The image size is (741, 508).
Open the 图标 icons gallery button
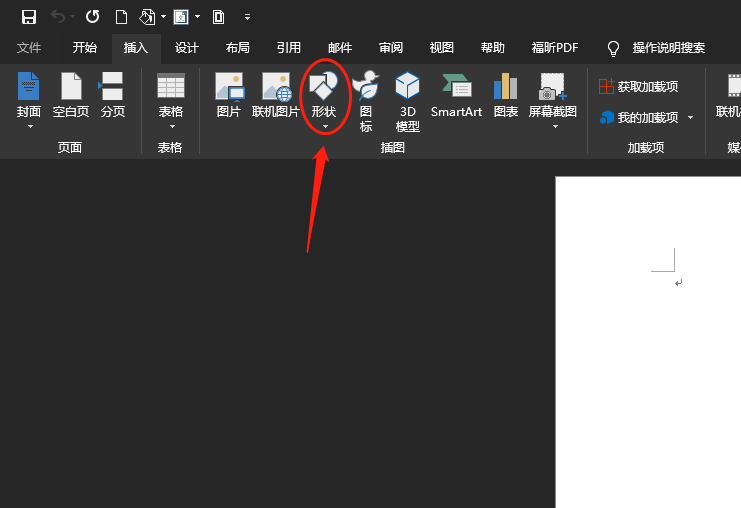click(366, 101)
